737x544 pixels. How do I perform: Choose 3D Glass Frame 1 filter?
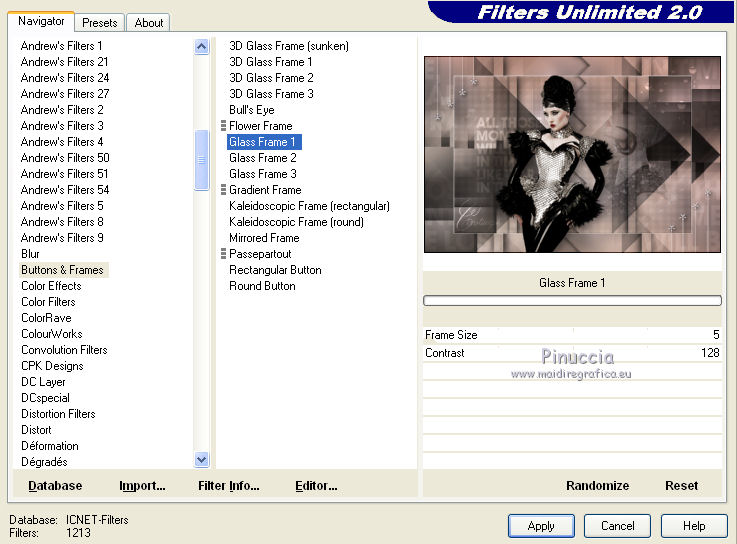tap(271, 62)
